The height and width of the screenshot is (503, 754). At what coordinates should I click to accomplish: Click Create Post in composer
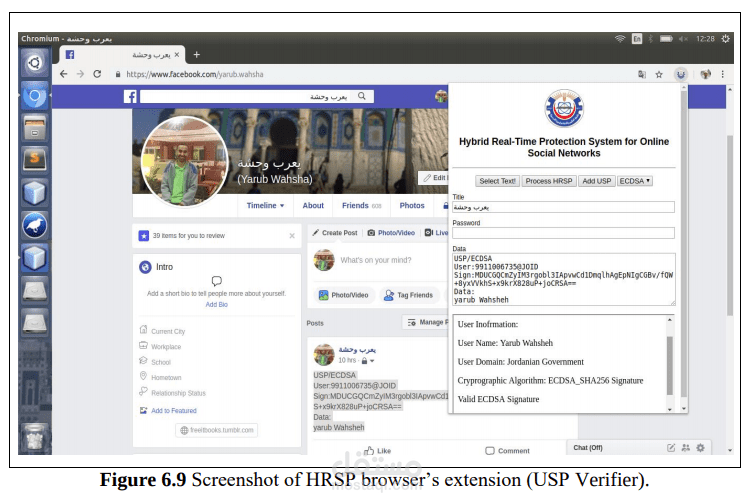[x=335, y=233]
